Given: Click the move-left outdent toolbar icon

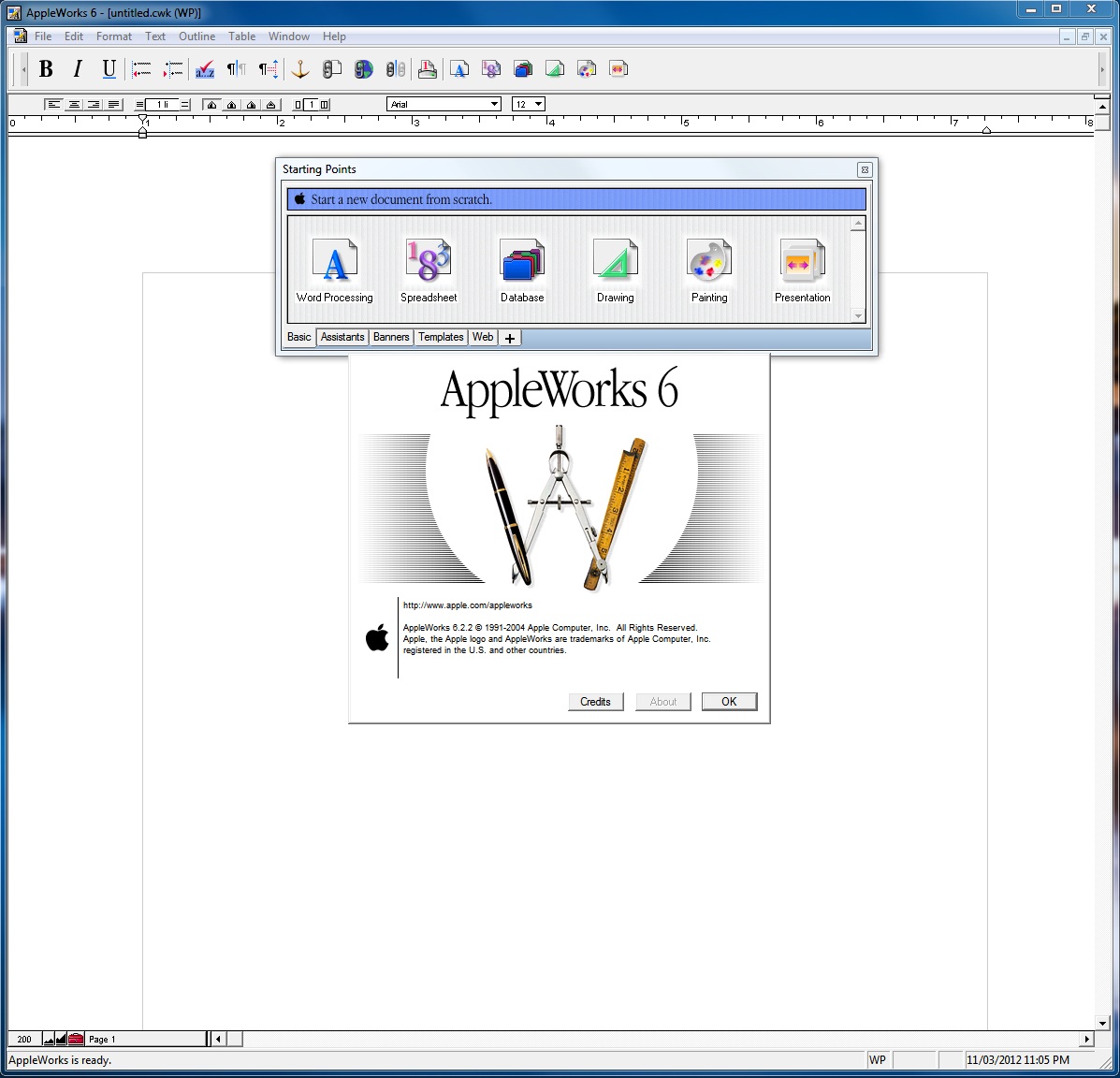Looking at the screenshot, I should [141, 68].
